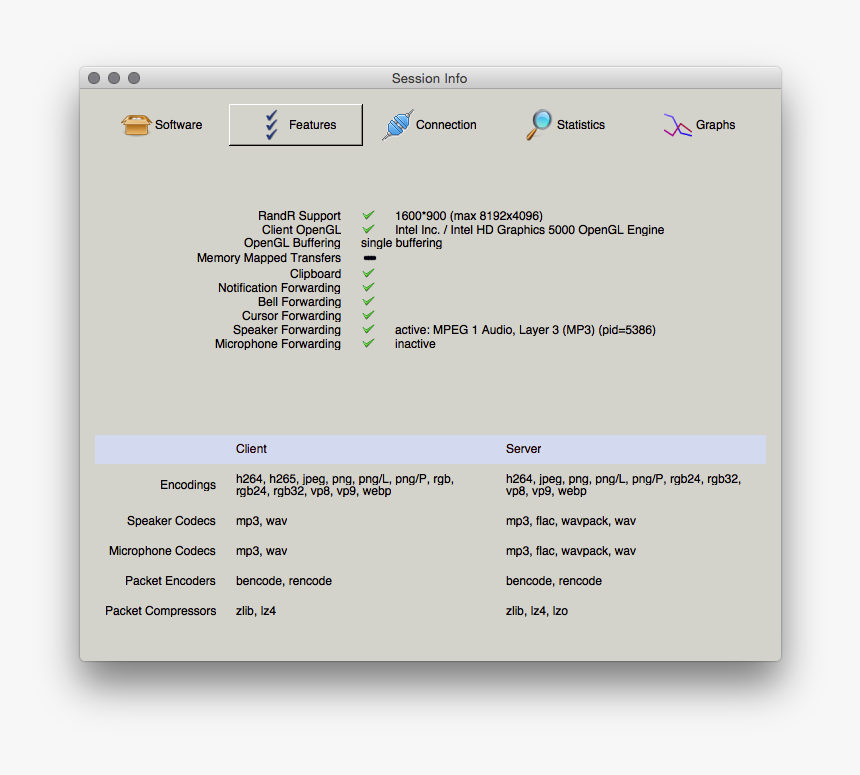
Task: Toggle Bell Forwarding checkmark
Action: [368, 301]
